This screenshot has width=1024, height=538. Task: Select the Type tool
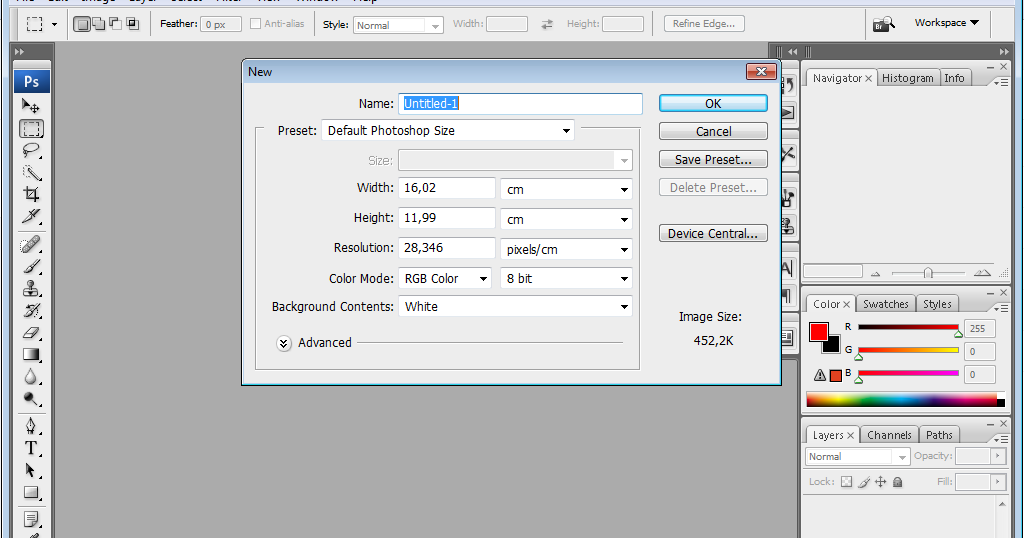pos(31,449)
